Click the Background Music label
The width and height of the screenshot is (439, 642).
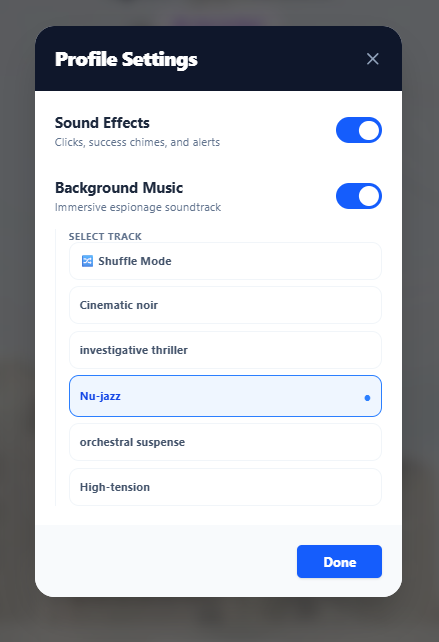tap(119, 188)
